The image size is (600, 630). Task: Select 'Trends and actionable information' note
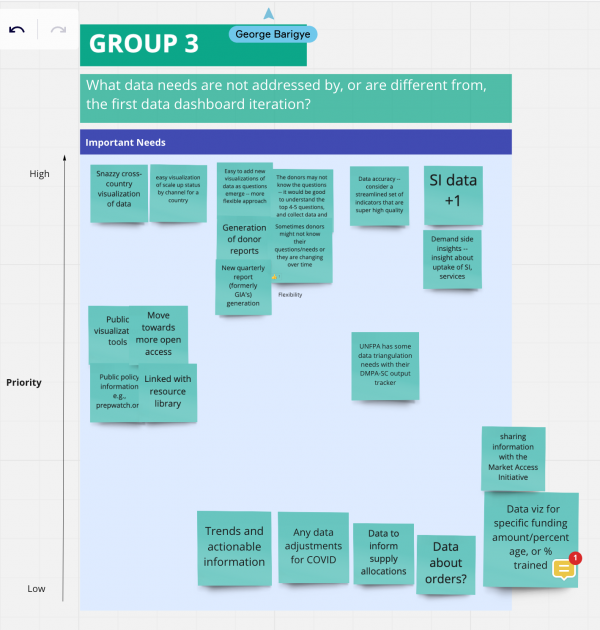tap(234, 547)
